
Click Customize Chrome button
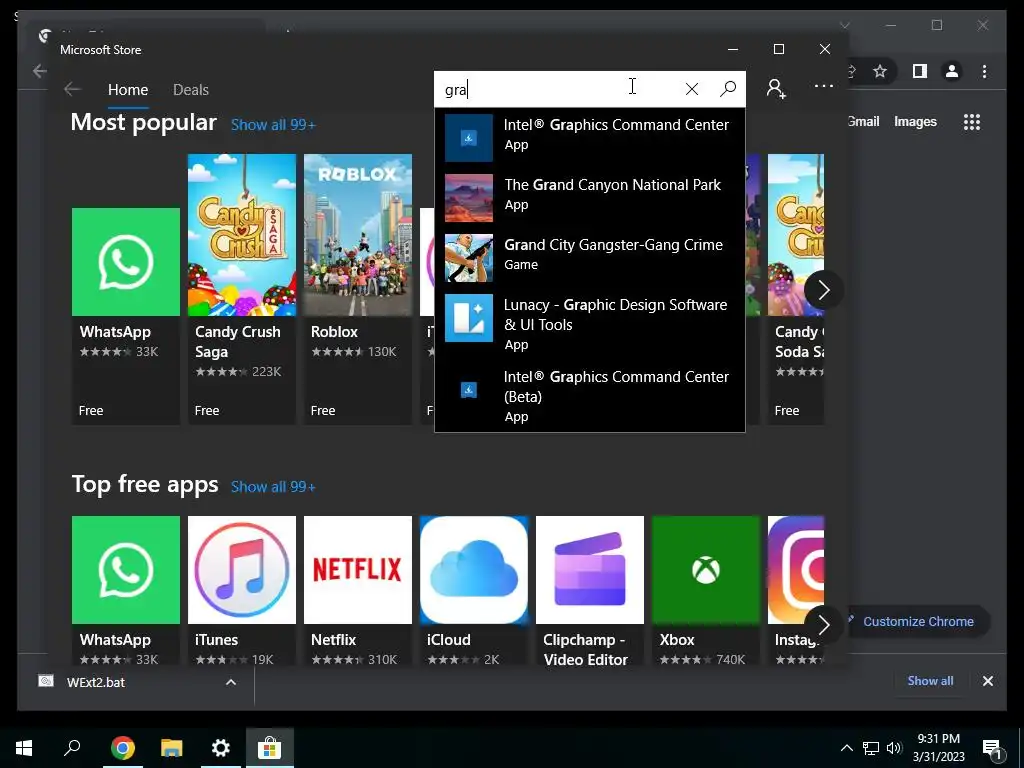tap(918, 621)
